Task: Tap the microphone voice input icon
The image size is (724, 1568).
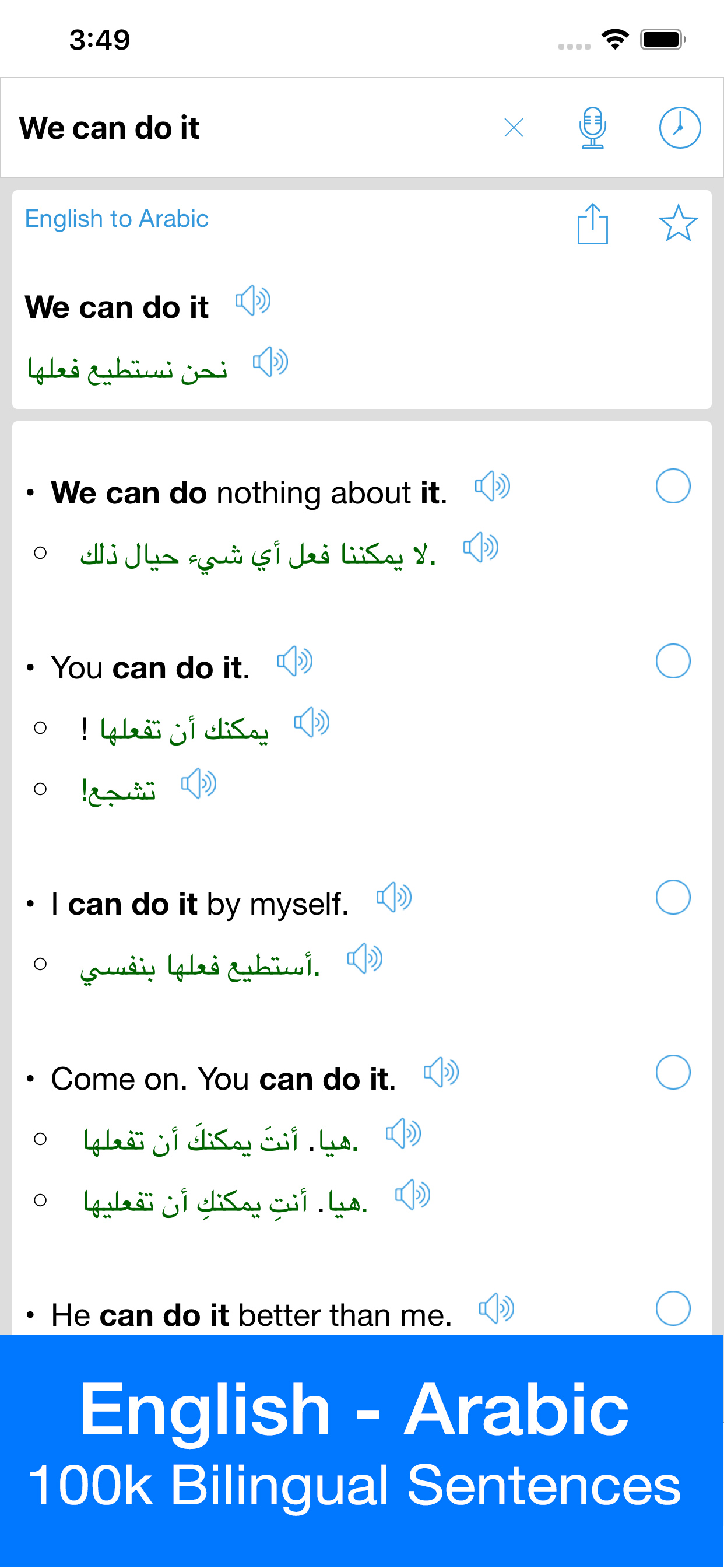Action: (x=592, y=128)
